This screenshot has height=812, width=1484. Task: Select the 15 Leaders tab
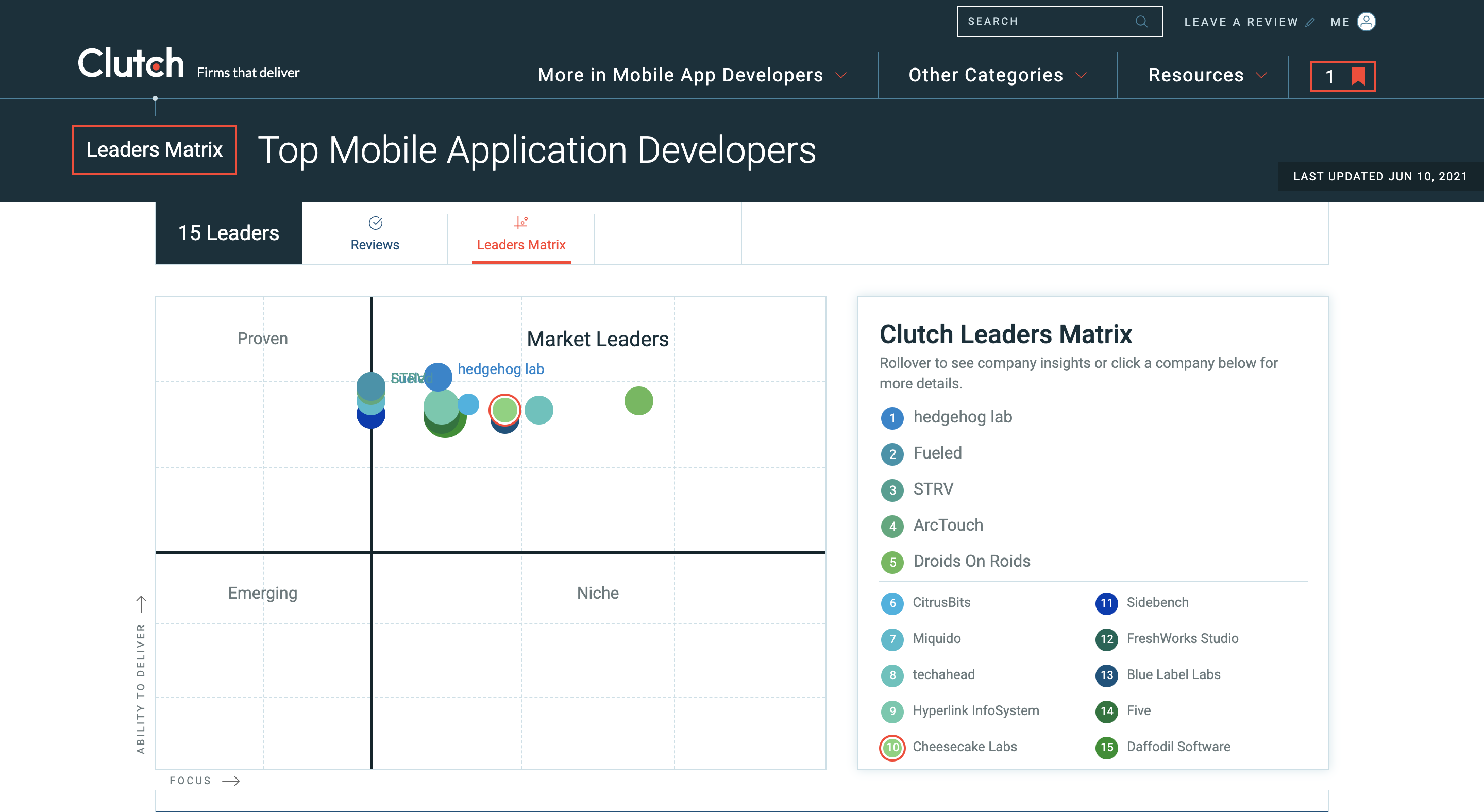point(228,233)
